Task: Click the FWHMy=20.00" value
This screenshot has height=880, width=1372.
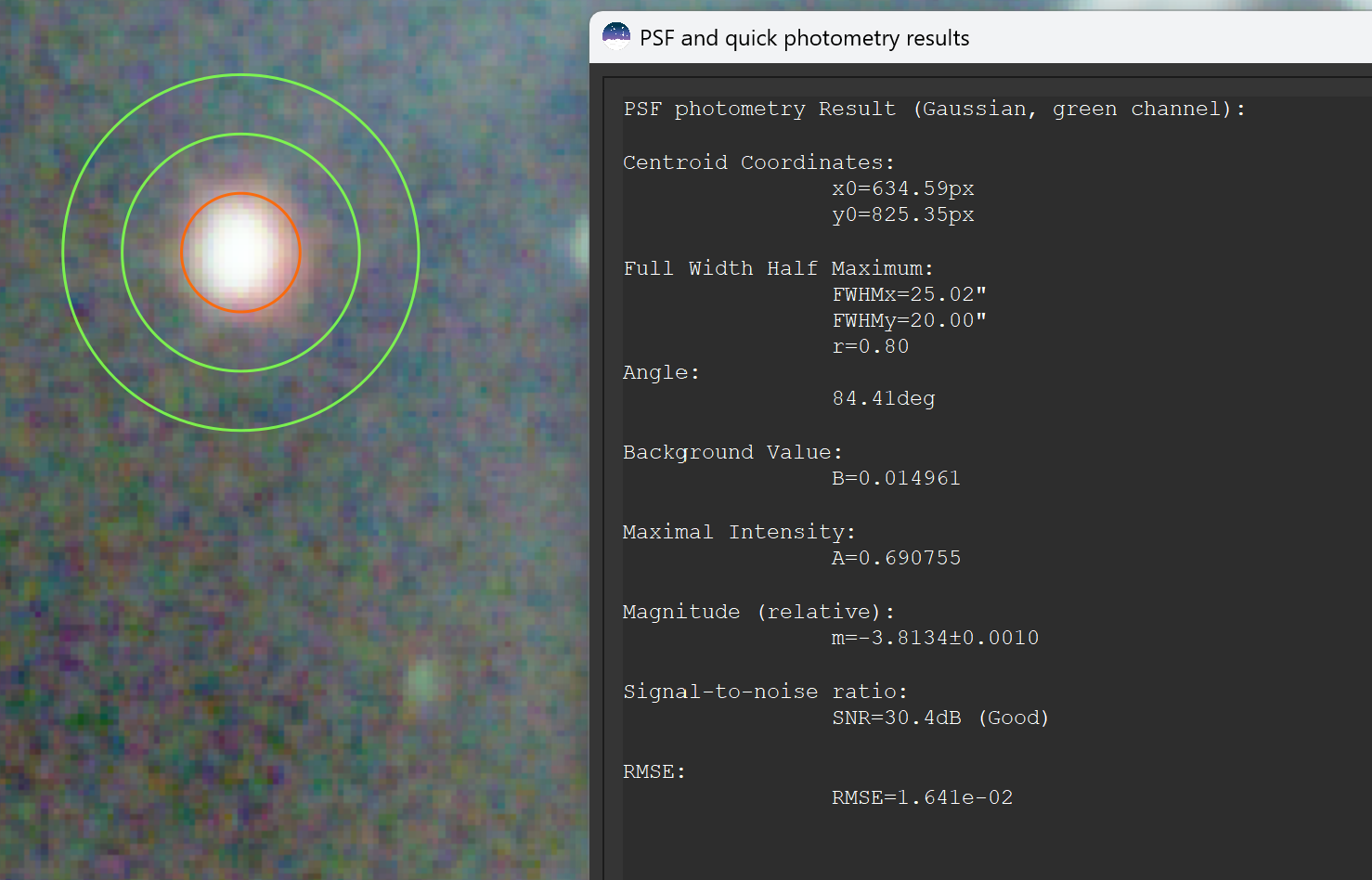Action: (x=909, y=320)
